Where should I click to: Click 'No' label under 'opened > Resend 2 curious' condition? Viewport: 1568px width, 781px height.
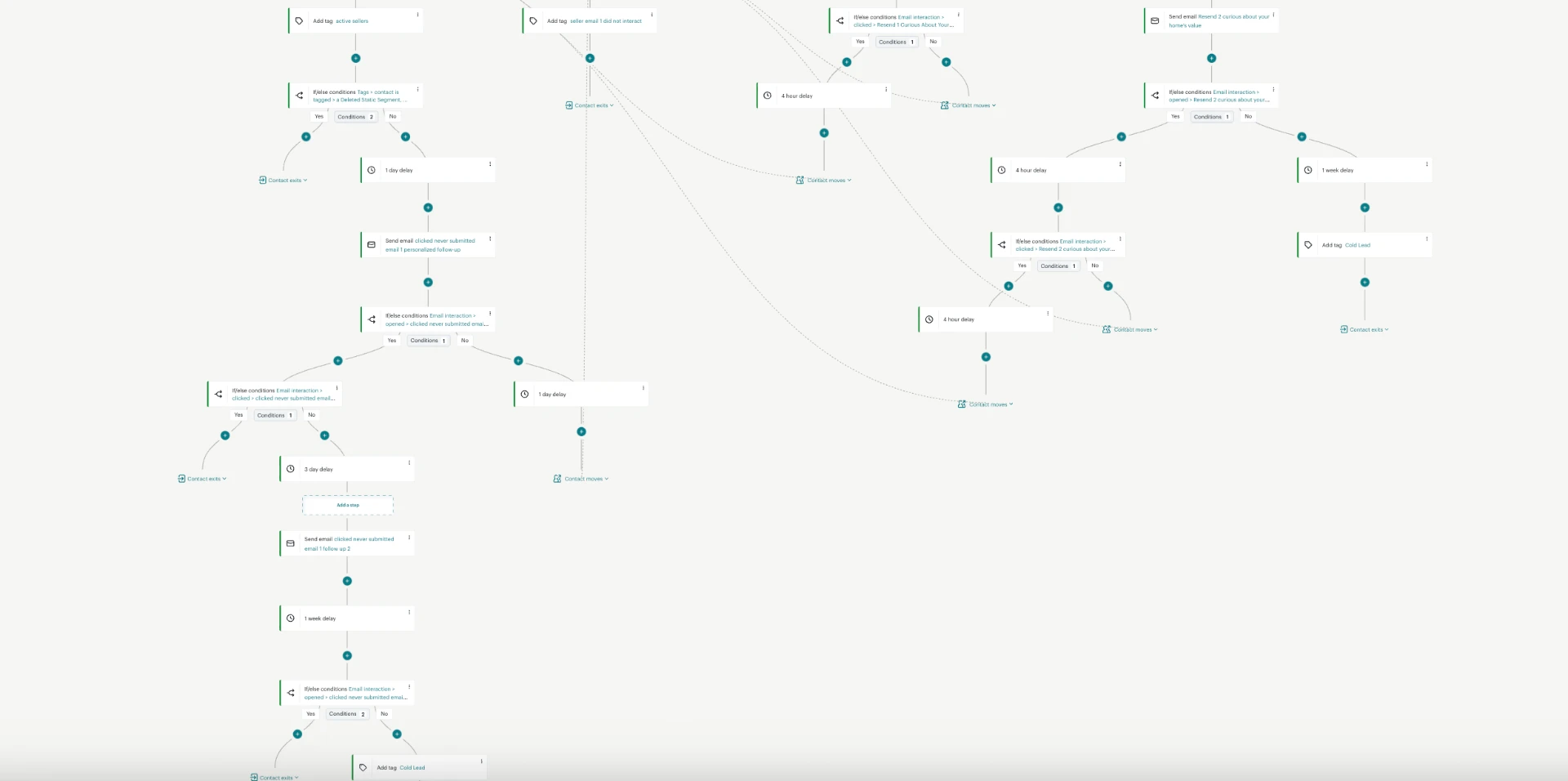[x=1248, y=117]
